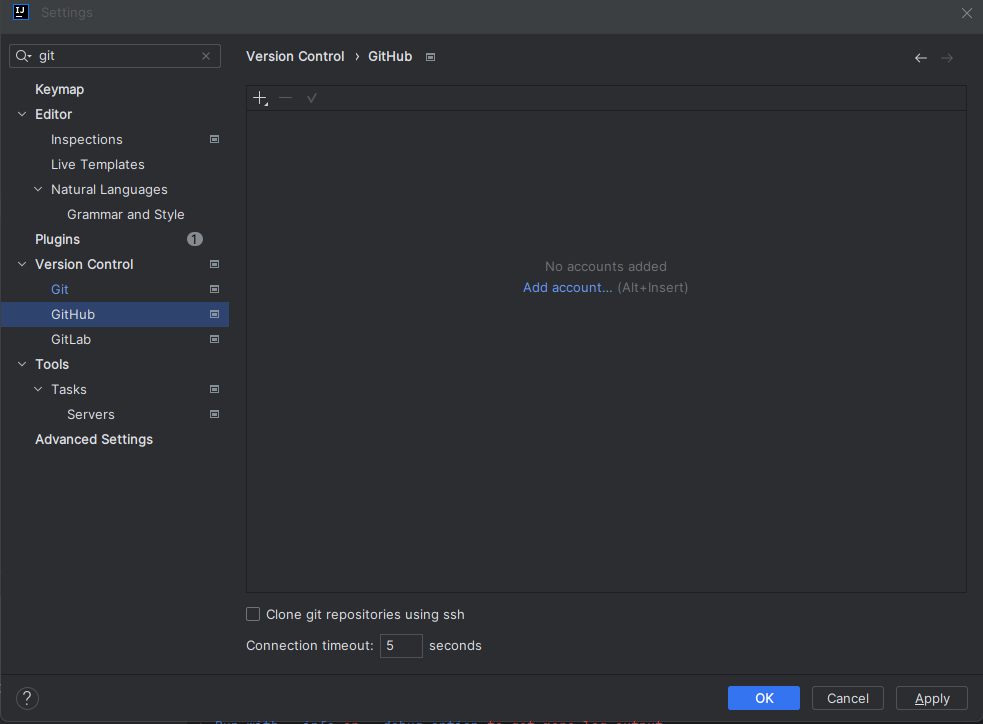
Task: Click the project-level icon on Servers row
Action: [x=214, y=414]
